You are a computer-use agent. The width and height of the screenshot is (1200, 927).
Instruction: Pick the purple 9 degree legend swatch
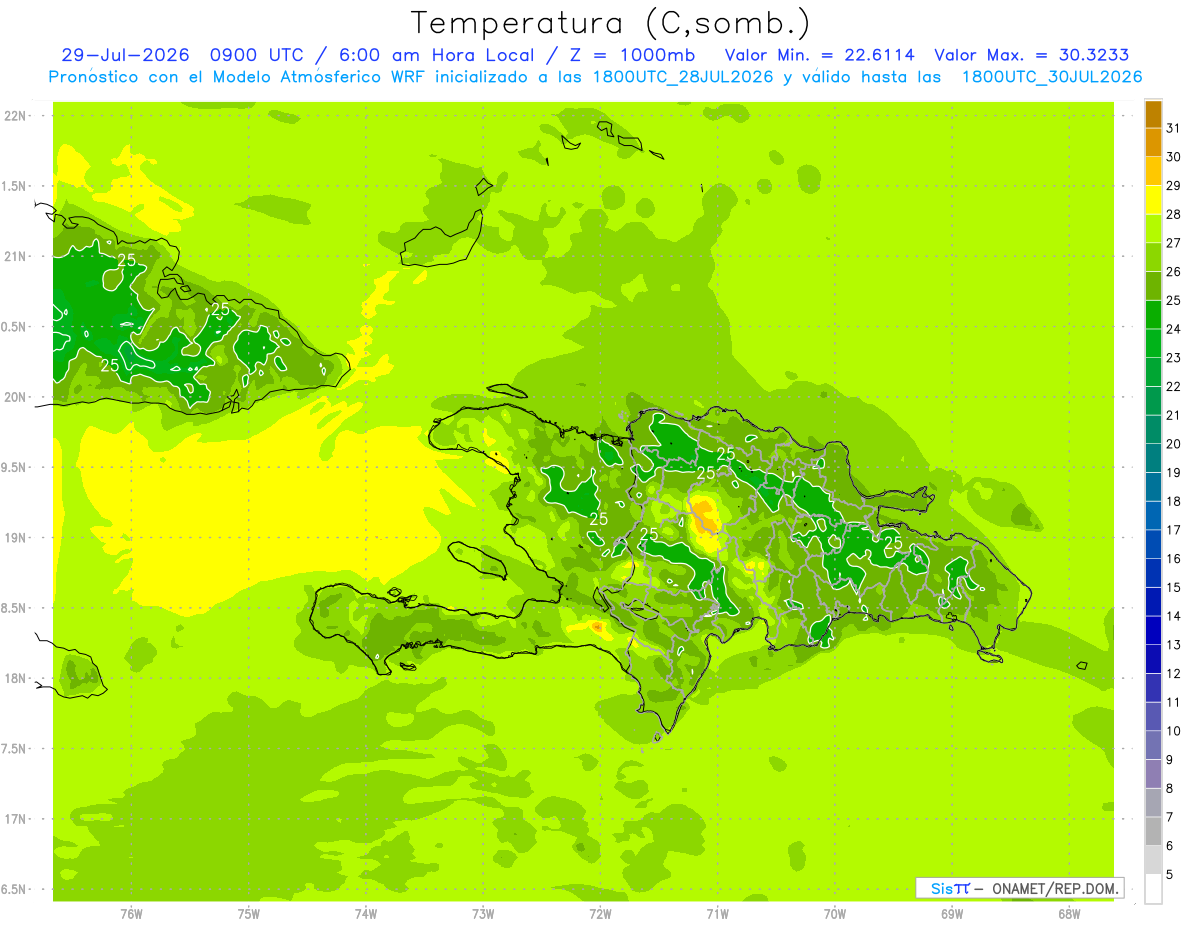[1153, 746]
